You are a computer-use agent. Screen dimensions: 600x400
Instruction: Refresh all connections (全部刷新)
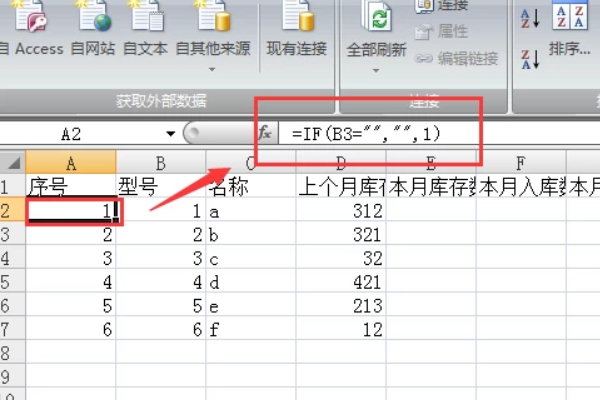(x=376, y=31)
